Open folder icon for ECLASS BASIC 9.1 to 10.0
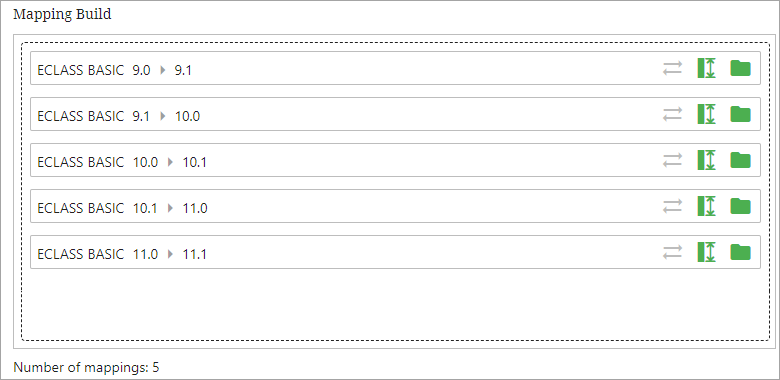The width and height of the screenshot is (780, 380). (x=740, y=114)
